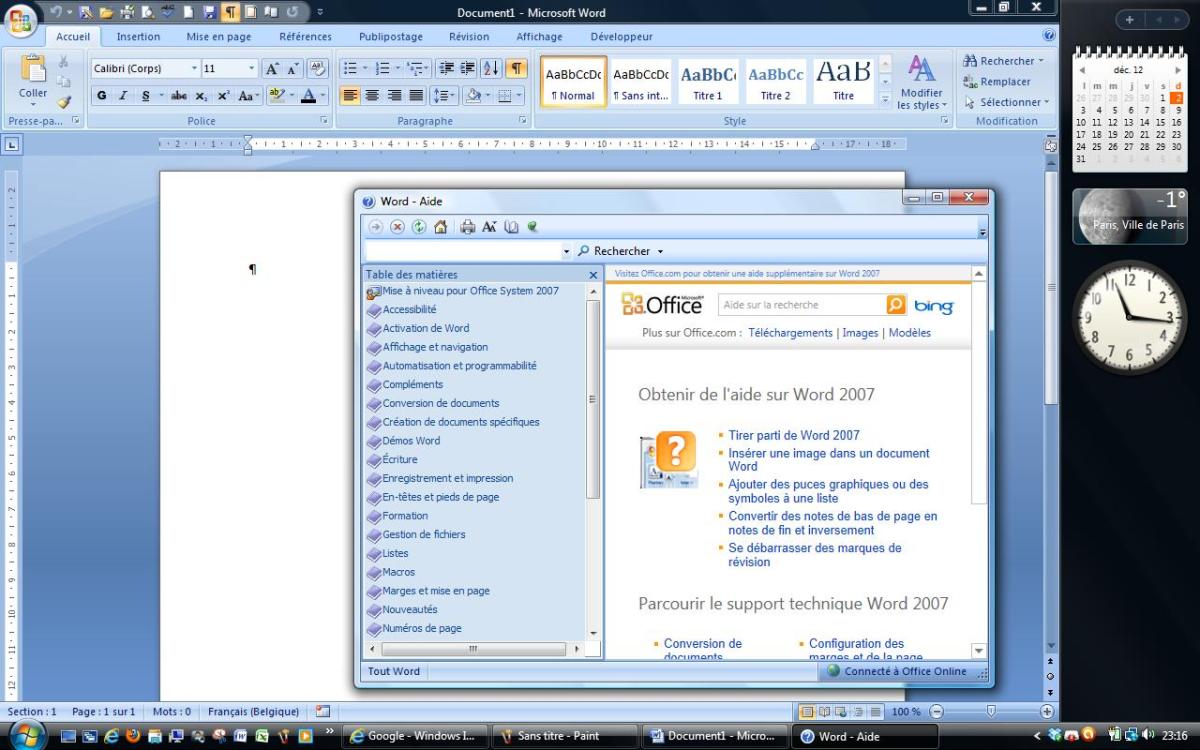The height and width of the screenshot is (750, 1200).
Task: Apply superscript formatting
Action: [223, 96]
